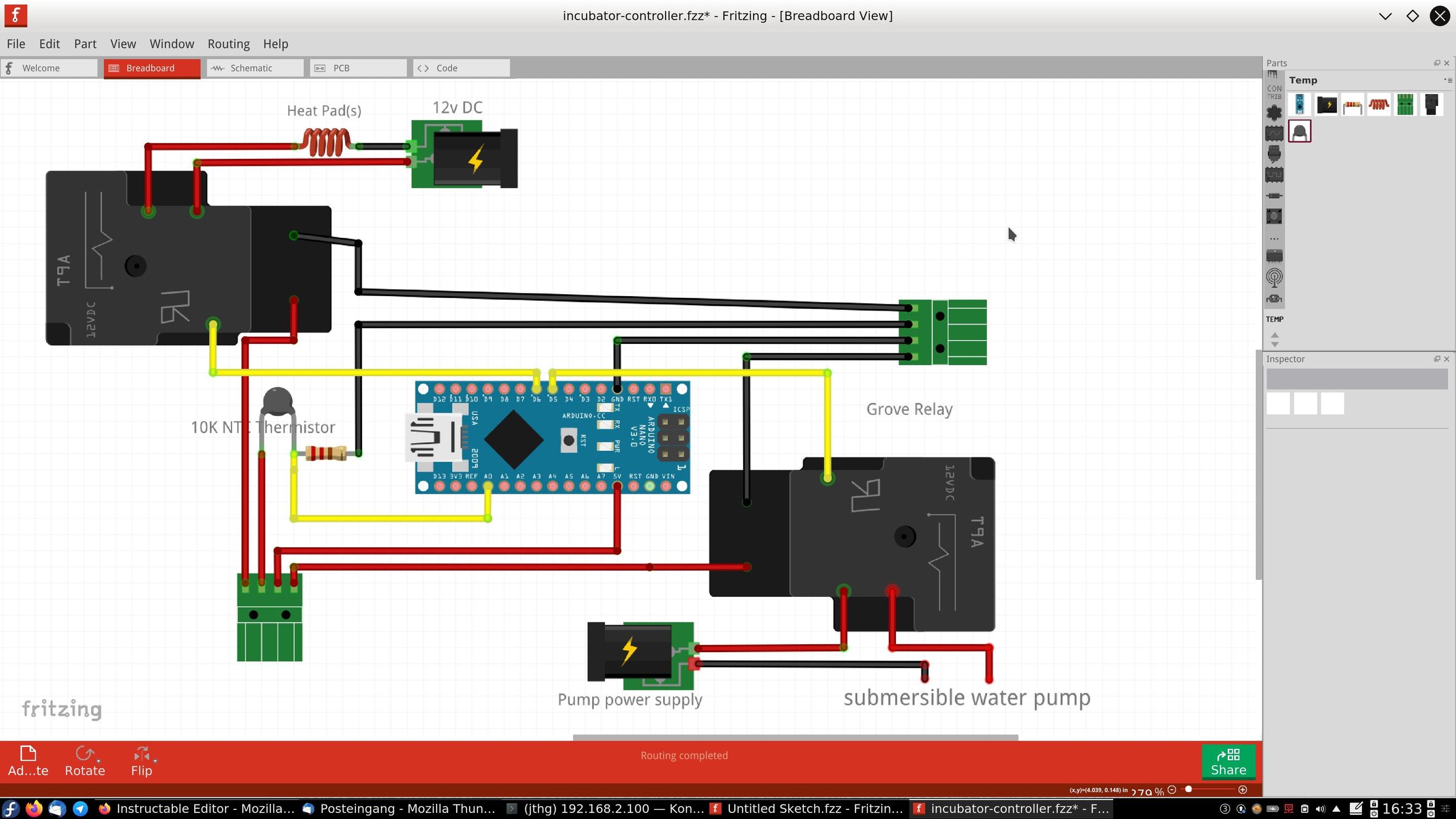Pick the red heating coil part

(1378, 104)
